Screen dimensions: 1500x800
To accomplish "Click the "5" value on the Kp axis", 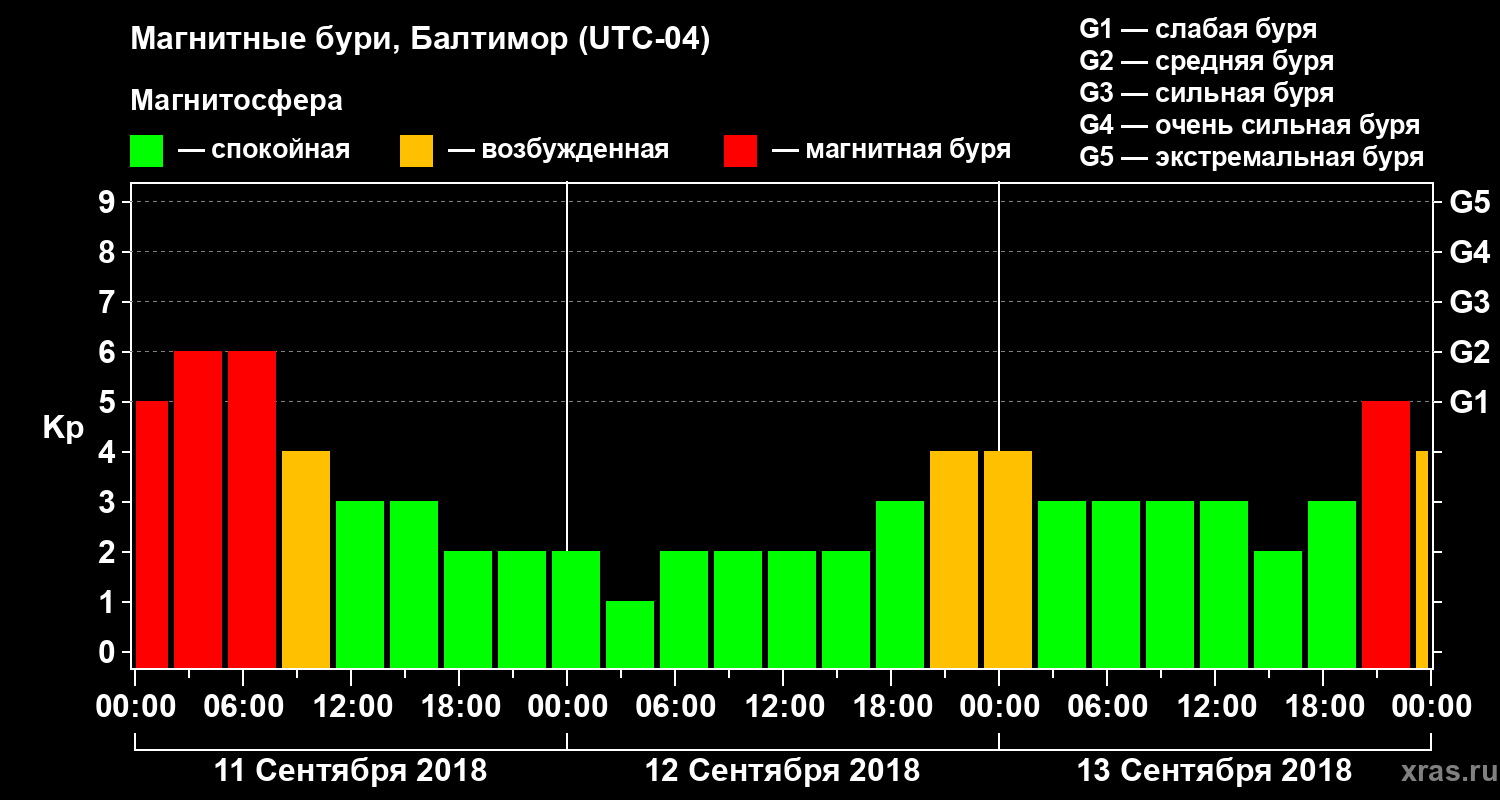I will pos(109,402).
